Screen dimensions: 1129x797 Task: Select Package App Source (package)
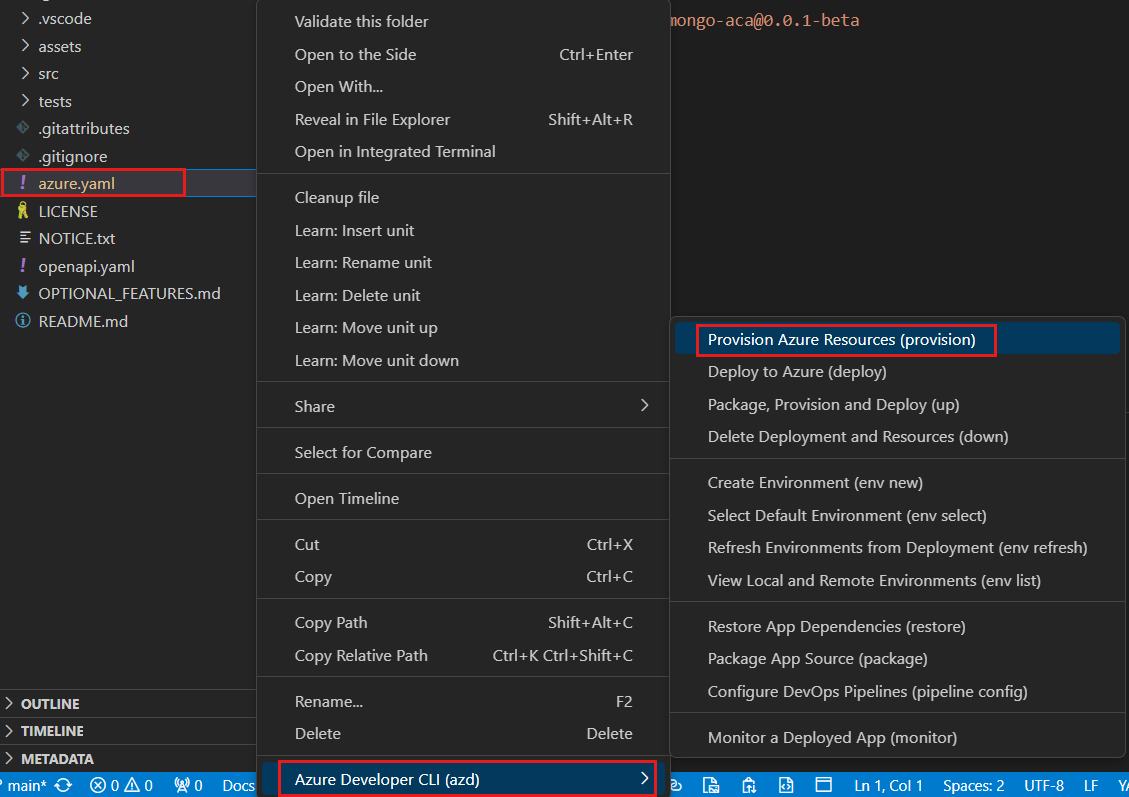coord(897,659)
